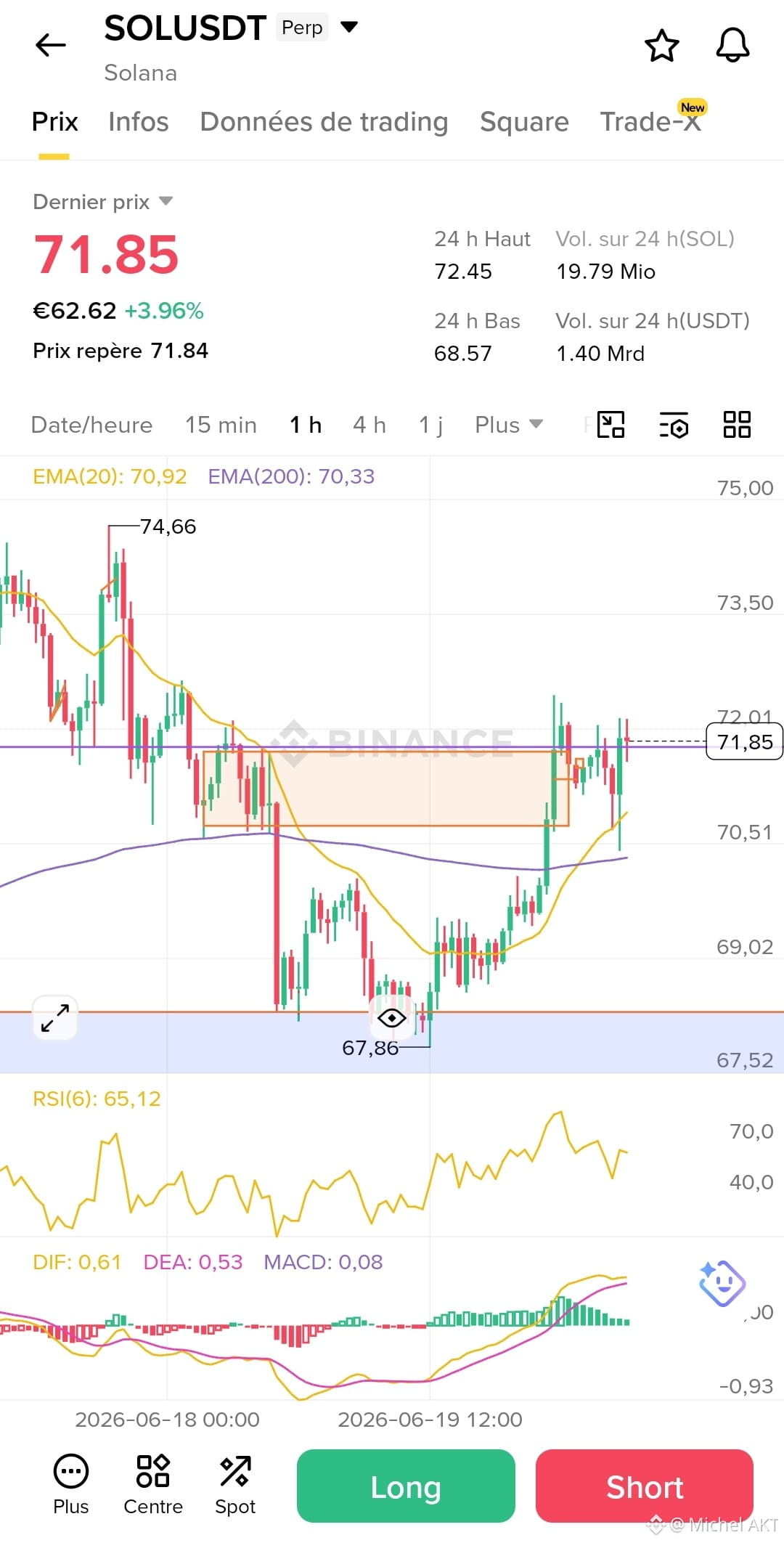
Task: Tap the green Long button
Action: (406, 1486)
